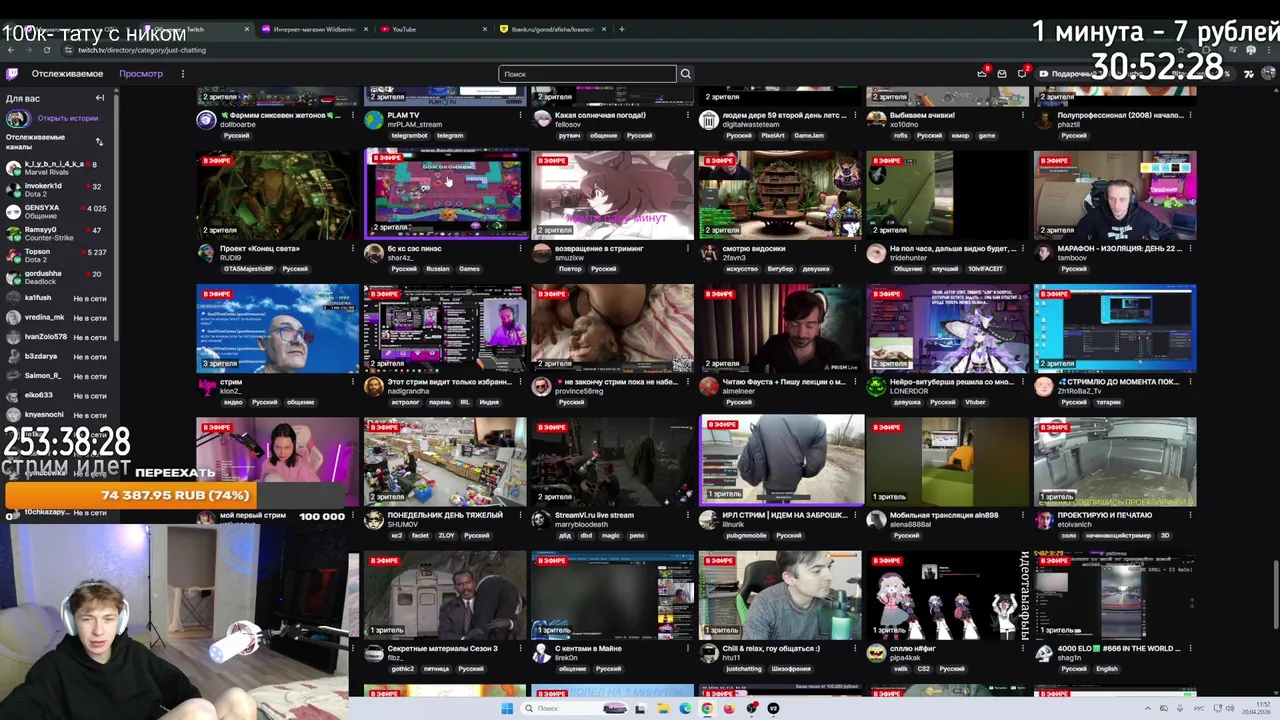Open Firefox on the taskbar
The width and height of the screenshot is (1280, 720).
[x=729, y=708]
